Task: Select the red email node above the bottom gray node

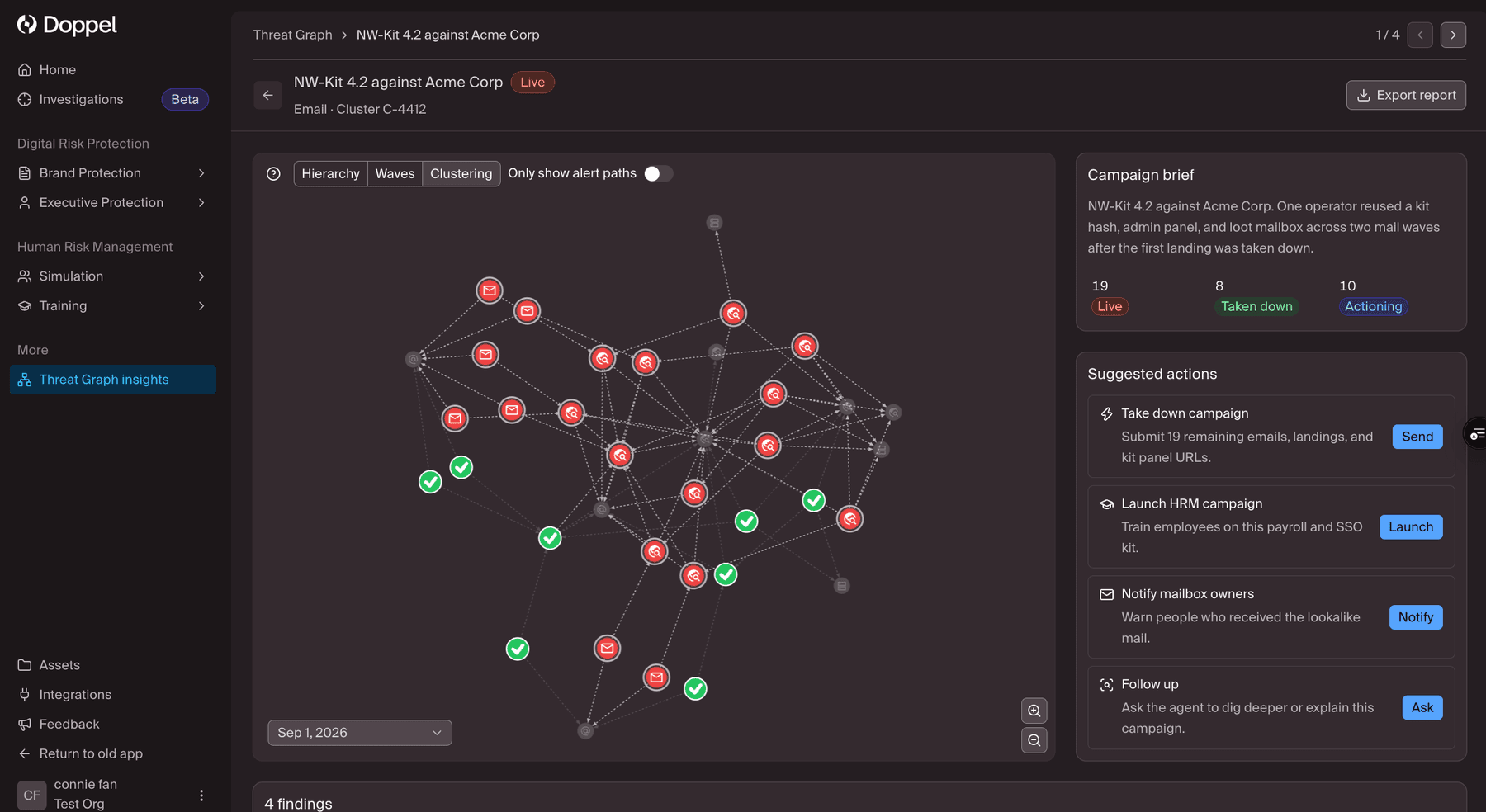Action: tap(656, 677)
